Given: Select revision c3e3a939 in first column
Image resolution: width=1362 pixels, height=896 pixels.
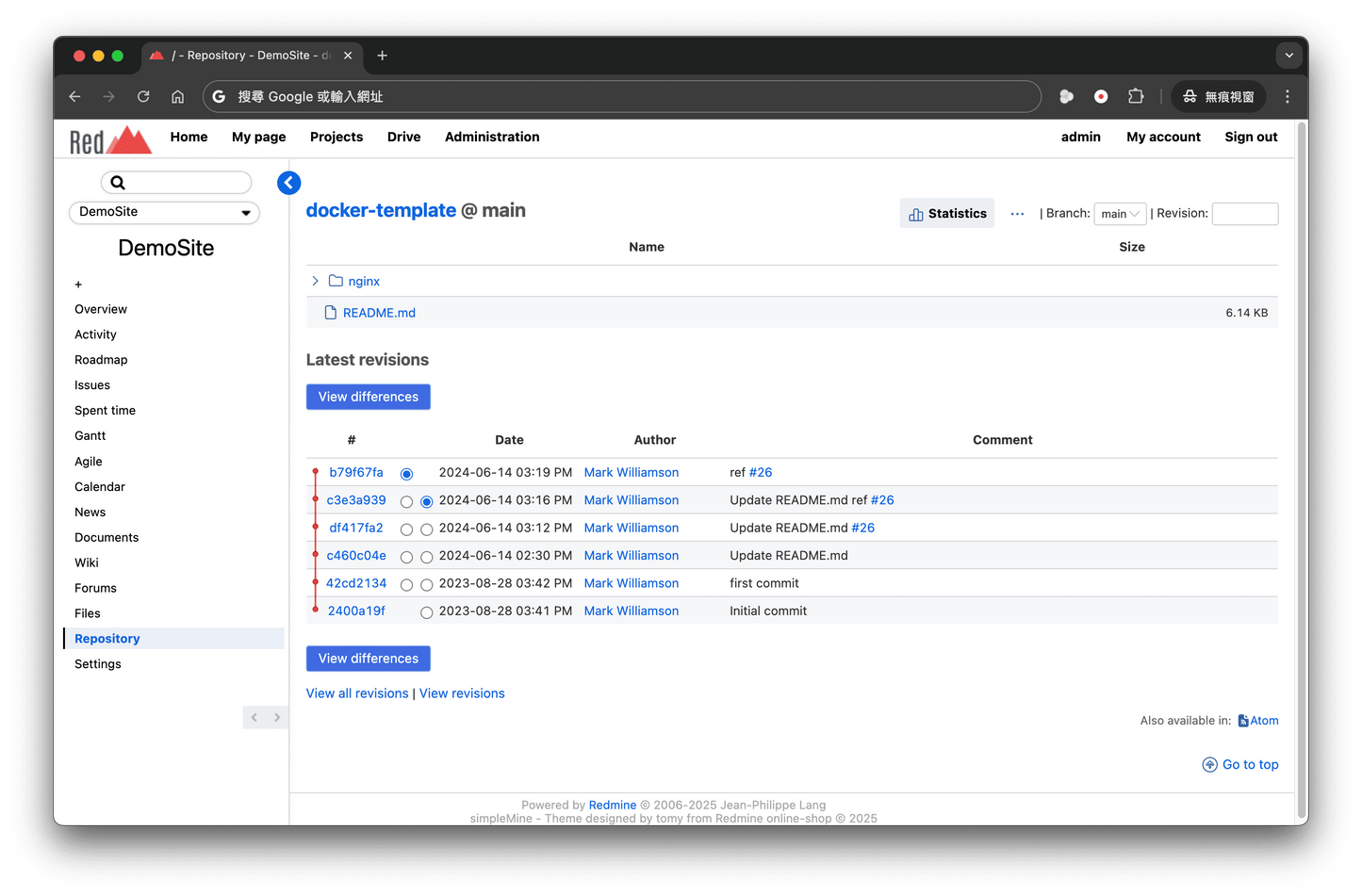Looking at the screenshot, I should (x=406, y=501).
